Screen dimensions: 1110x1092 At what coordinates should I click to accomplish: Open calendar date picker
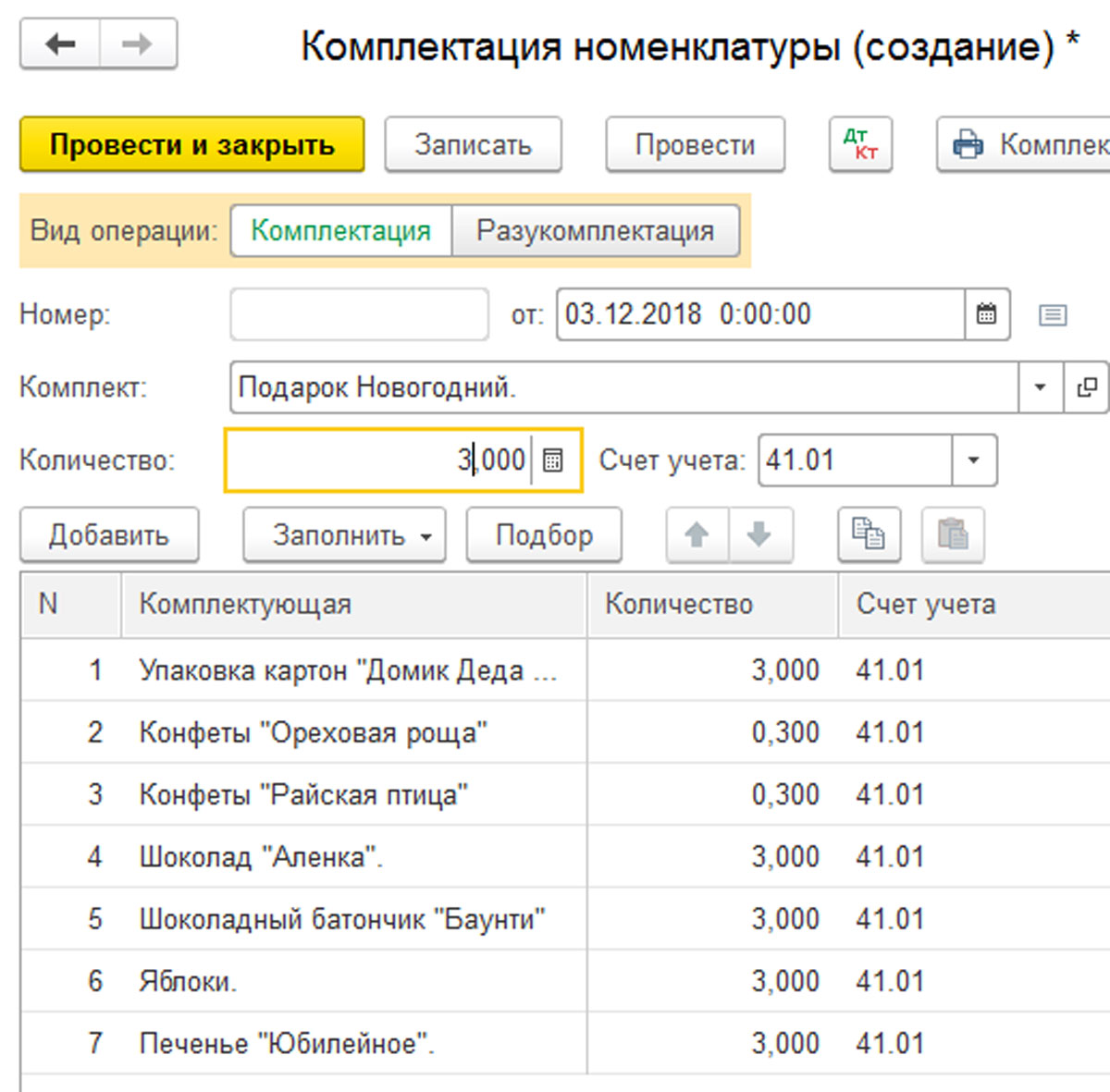tap(987, 314)
